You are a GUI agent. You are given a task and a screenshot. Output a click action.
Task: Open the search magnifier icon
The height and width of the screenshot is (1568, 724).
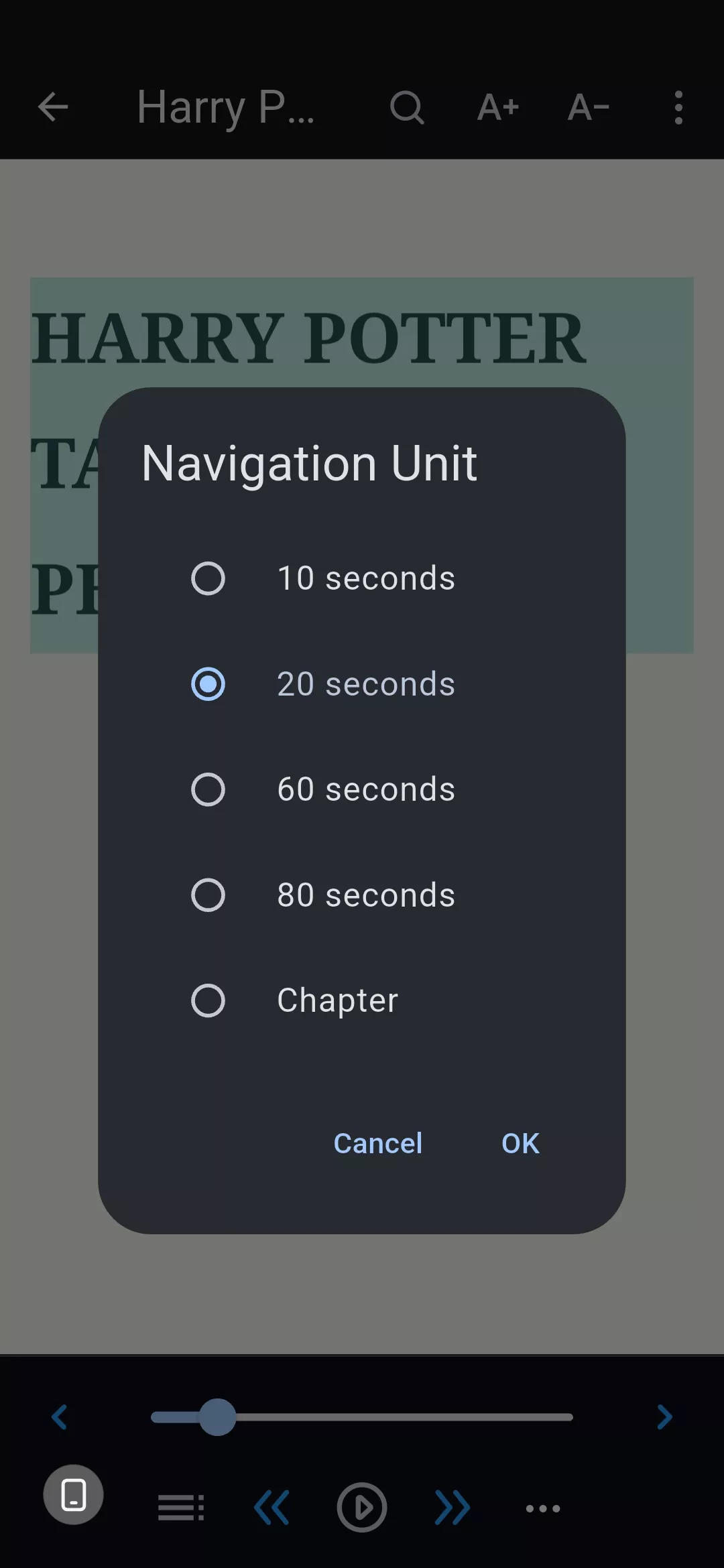(x=407, y=107)
